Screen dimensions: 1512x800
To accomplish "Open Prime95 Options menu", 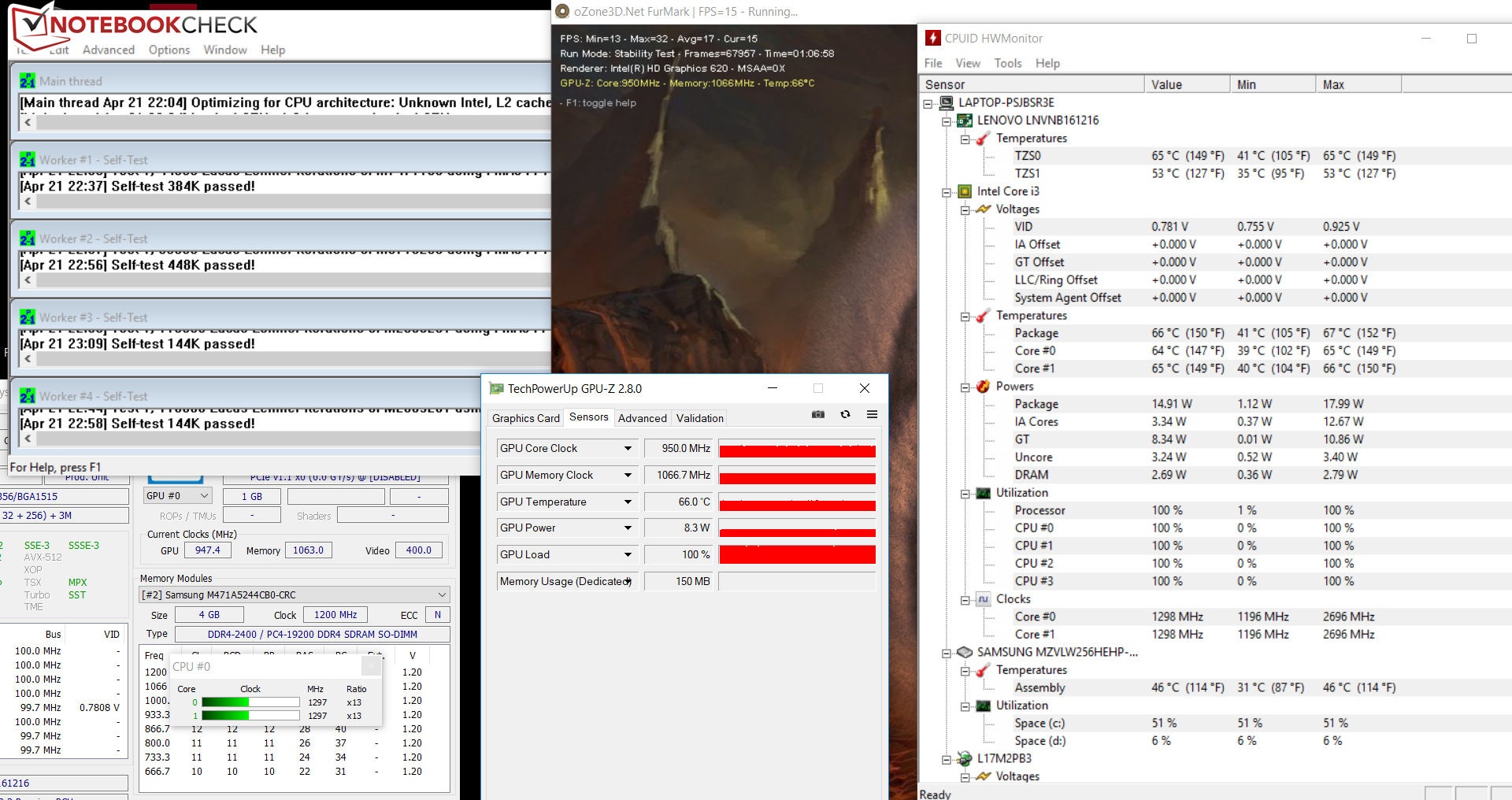I will tap(169, 50).
